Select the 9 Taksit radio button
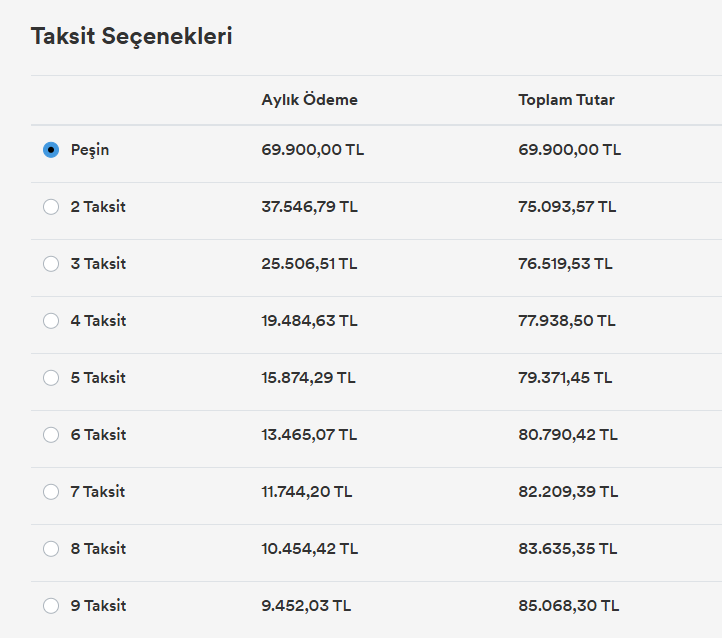Image resolution: width=722 pixels, height=638 pixels. click(51, 606)
